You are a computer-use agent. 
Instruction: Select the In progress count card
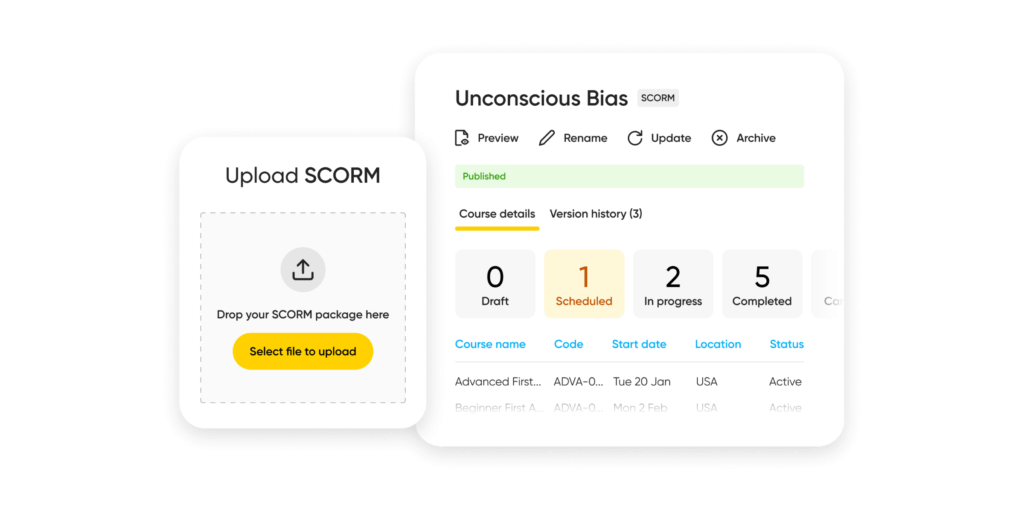coord(673,284)
